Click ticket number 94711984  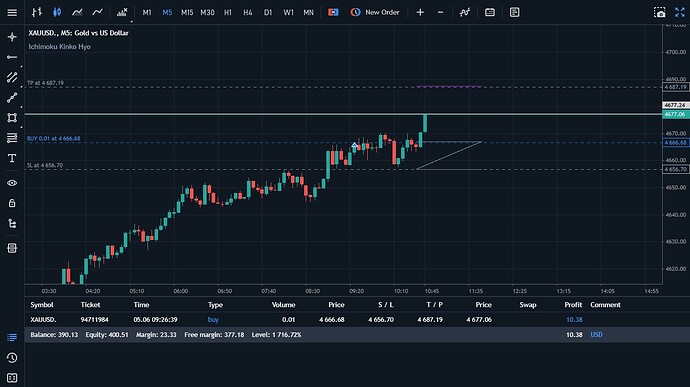(95, 320)
